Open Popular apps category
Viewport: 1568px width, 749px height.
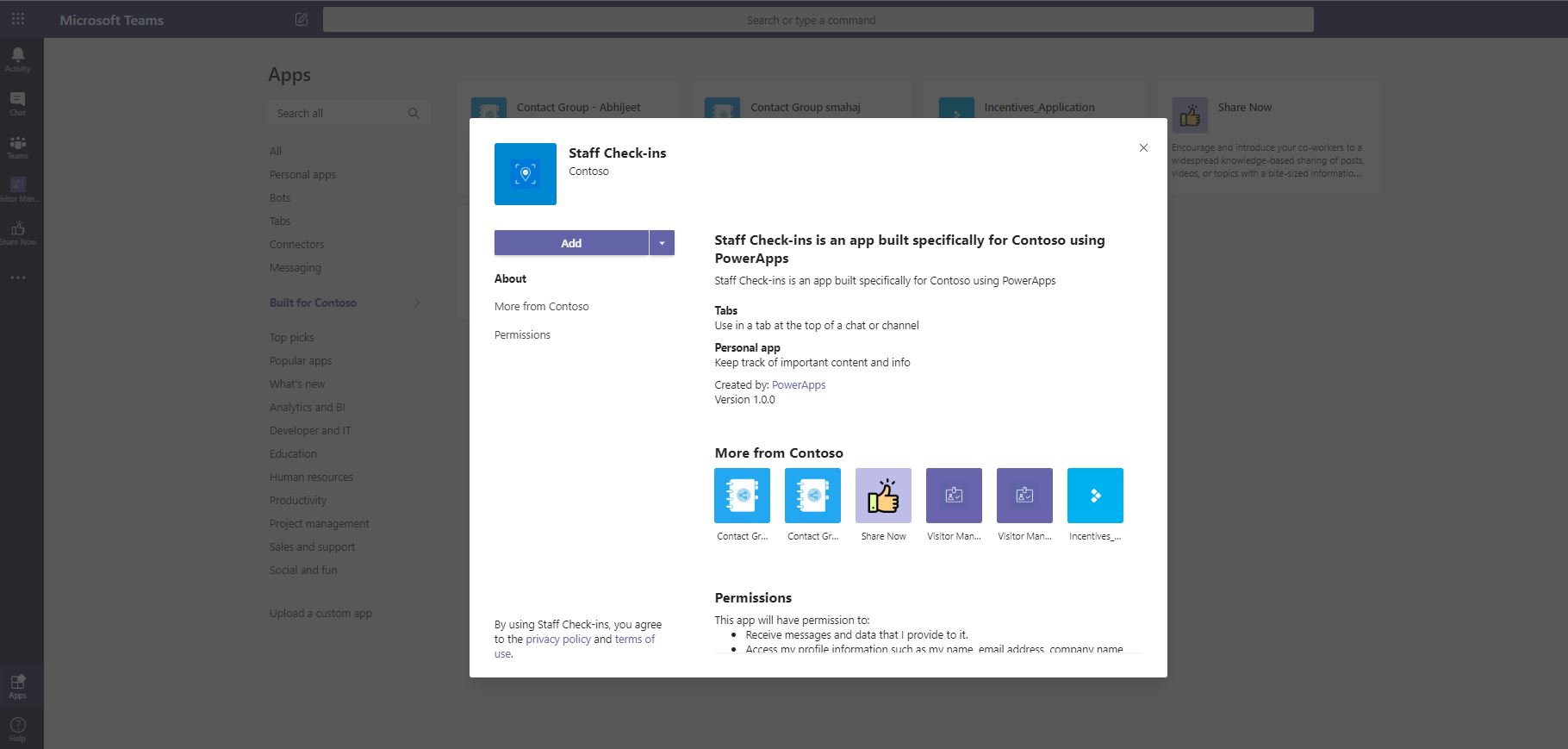pyautogui.click(x=301, y=360)
